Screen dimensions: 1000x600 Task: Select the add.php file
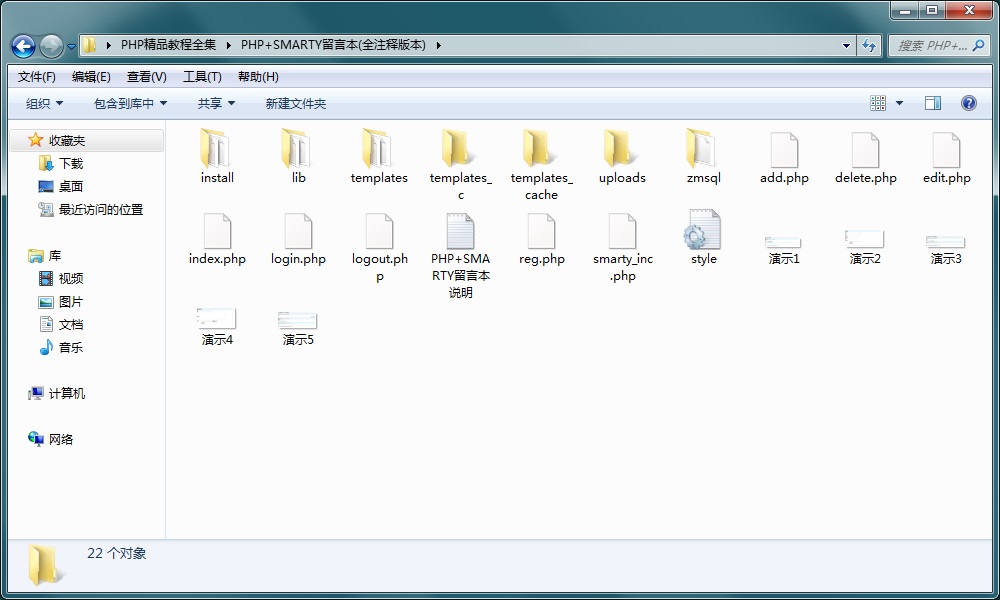pyautogui.click(x=784, y=158)
